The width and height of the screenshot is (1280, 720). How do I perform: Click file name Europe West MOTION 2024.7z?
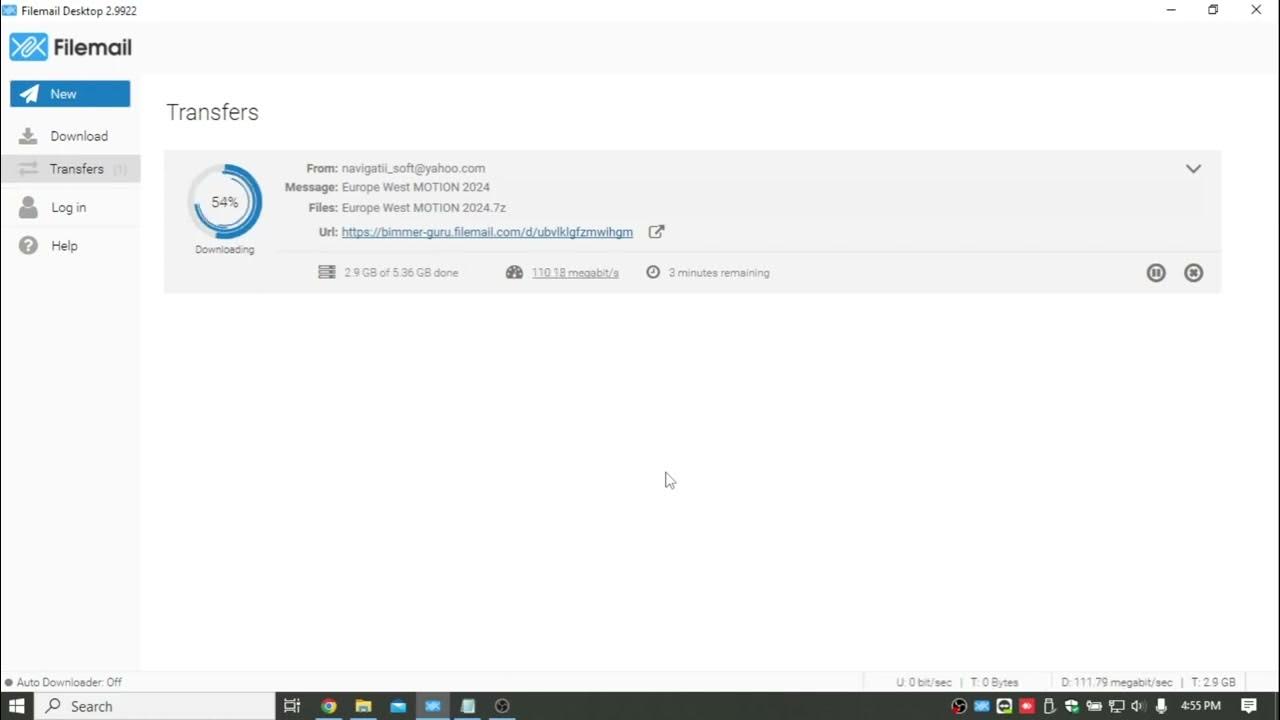424,208
